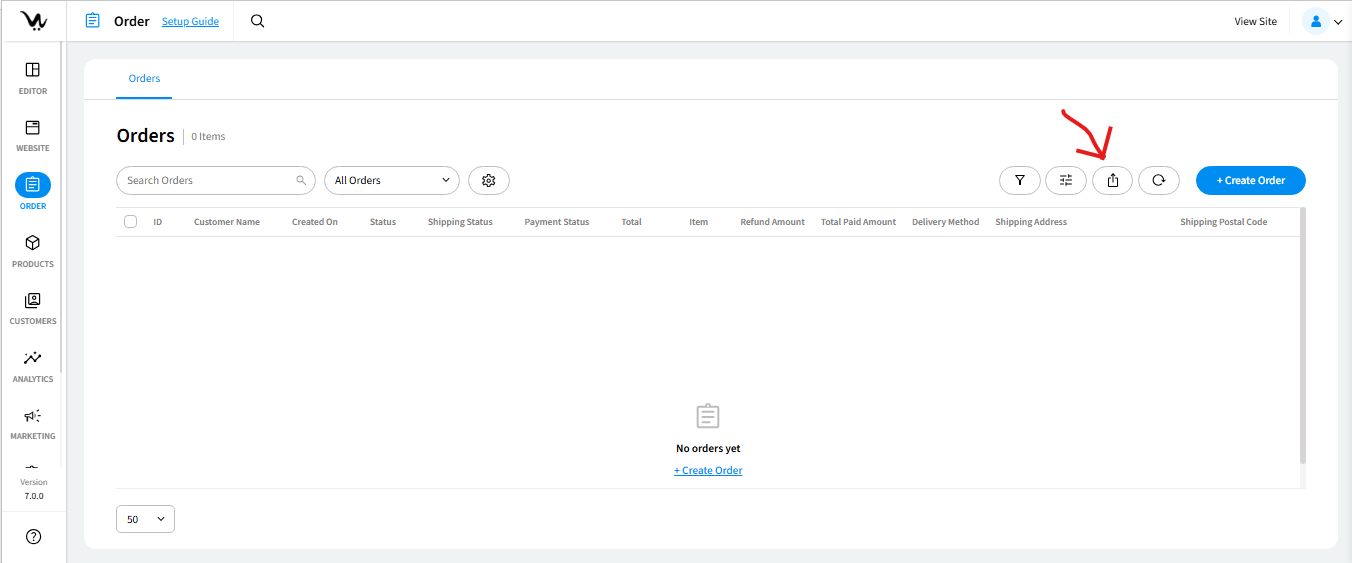Refresh the orders list
The height and width of the screenshot is (563, 1352).
[x=1158, y=181]
